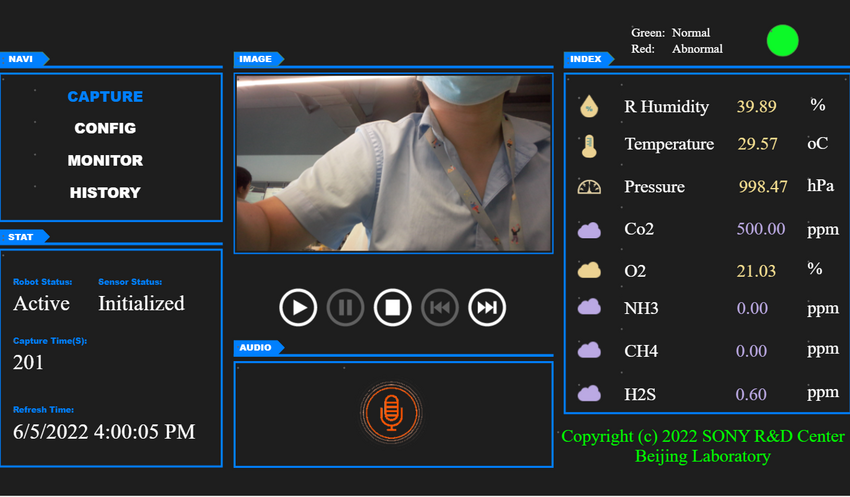
Task: Click the camera image preview
Action: tap(393, 163)
